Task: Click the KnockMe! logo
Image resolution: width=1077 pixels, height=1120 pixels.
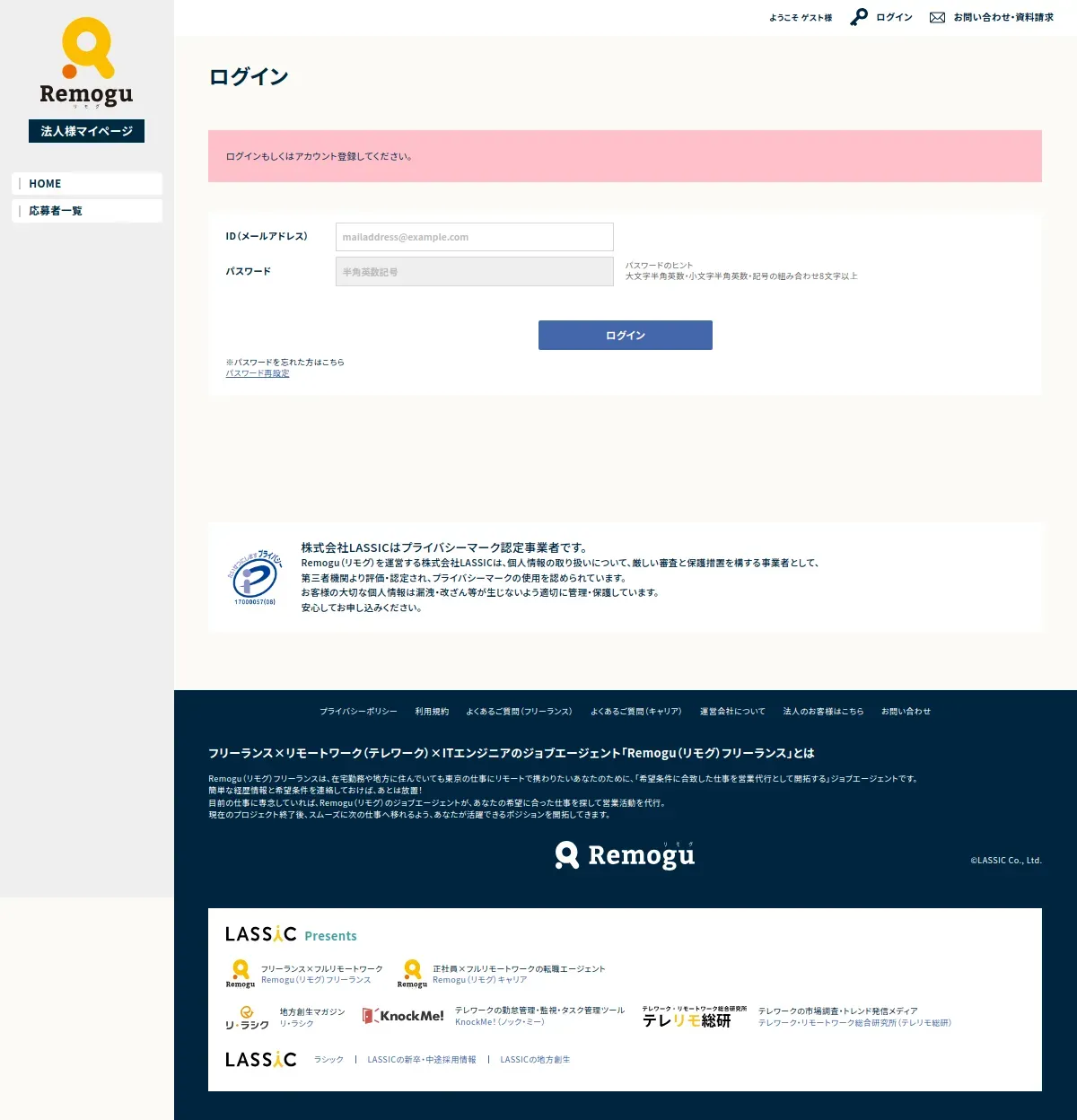Action: (403, 1016)
